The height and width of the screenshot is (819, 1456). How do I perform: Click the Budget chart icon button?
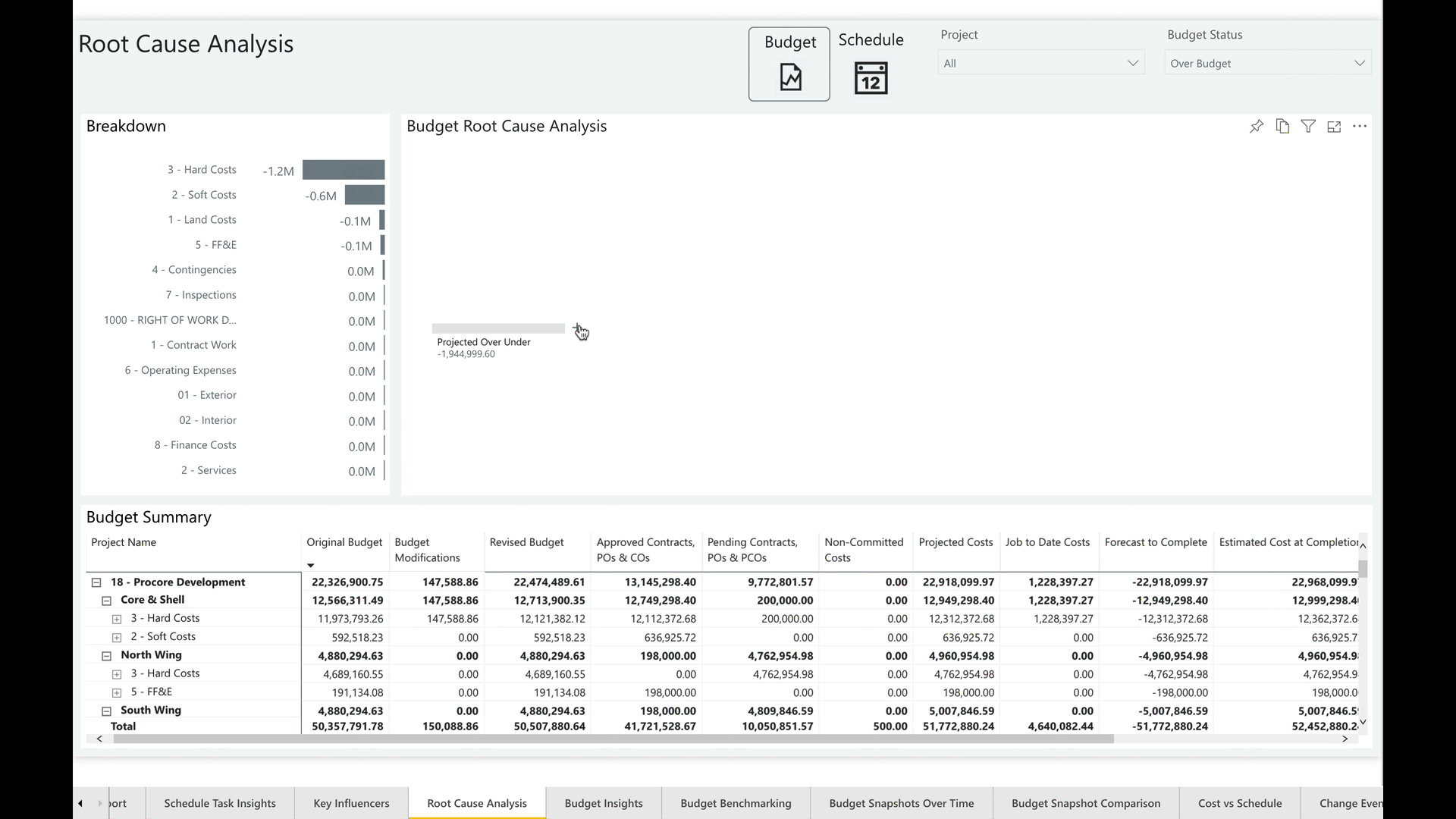(x=789, y=77)
